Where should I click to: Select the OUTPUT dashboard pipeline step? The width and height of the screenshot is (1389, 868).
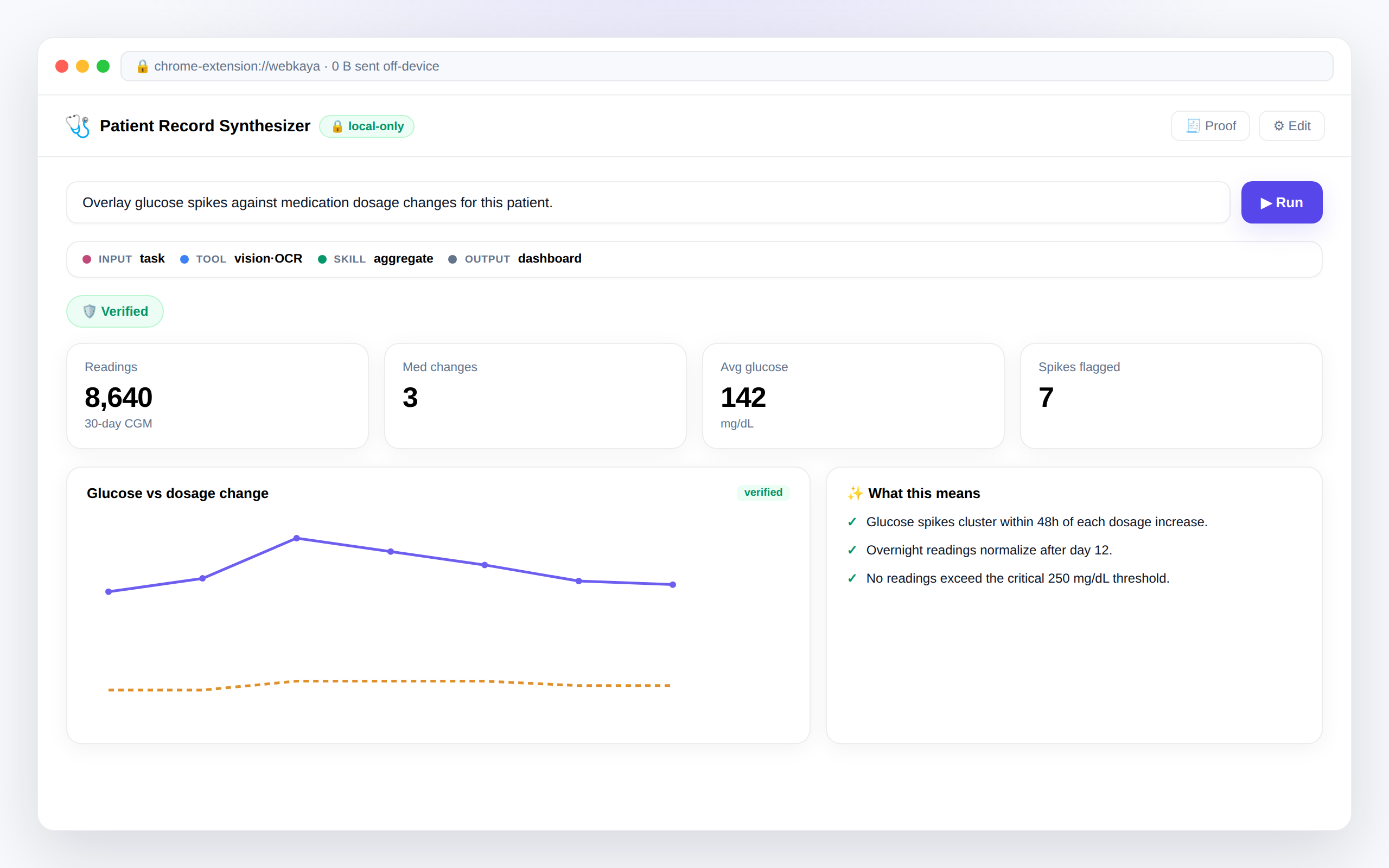(515, 259)
